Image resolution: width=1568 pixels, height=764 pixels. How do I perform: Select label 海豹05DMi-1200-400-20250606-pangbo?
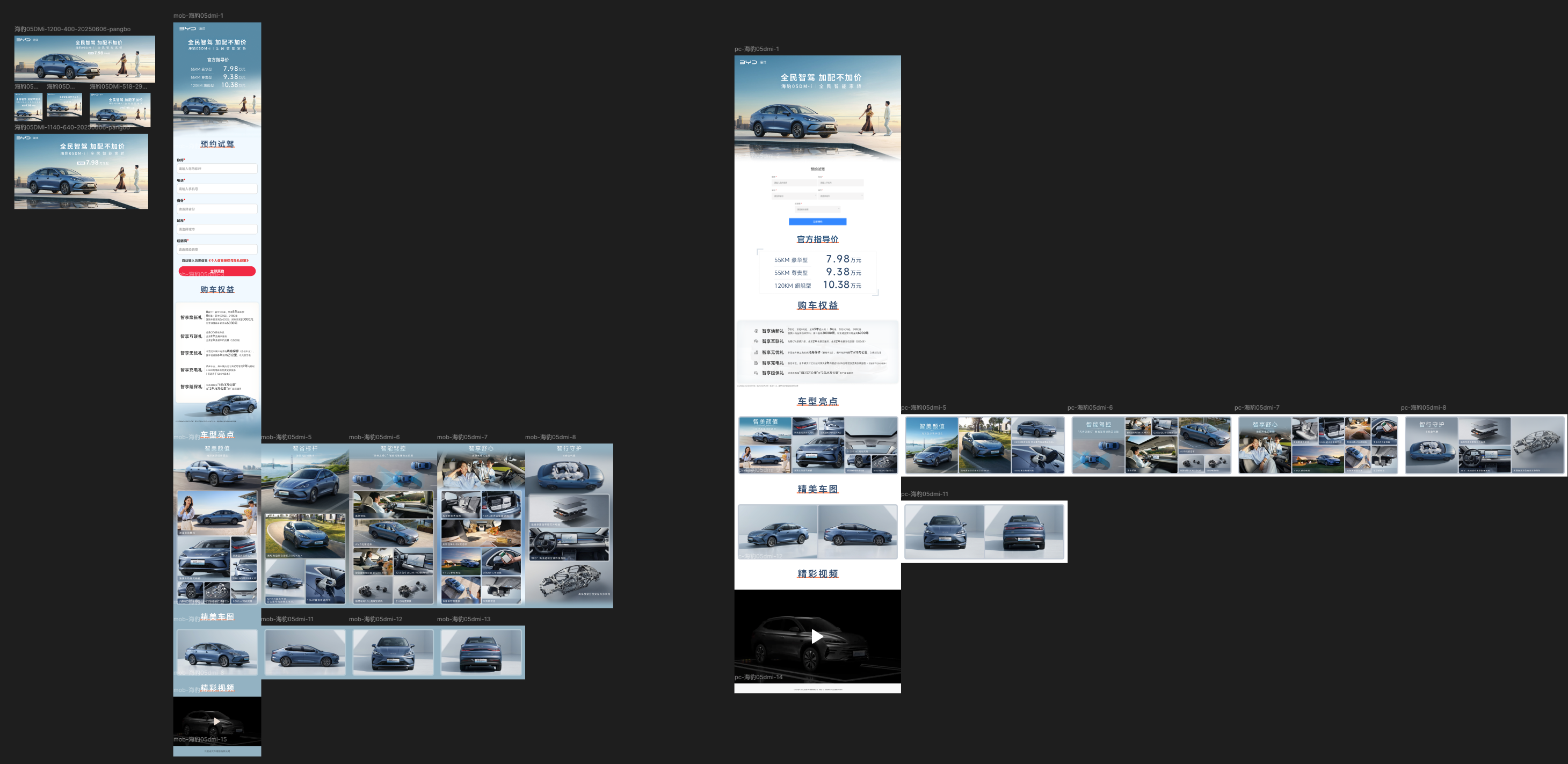(x=72, y=28)
